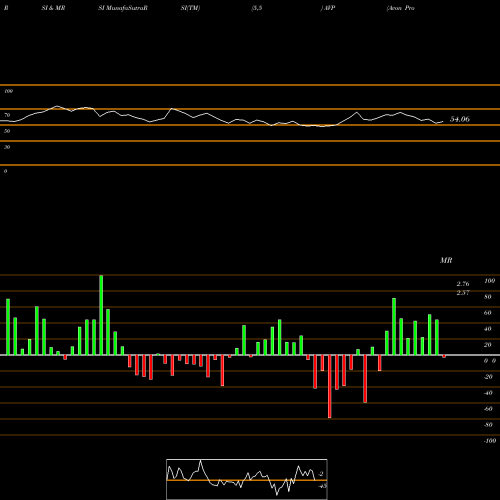Click the tallest green MR histogram bar
The width and height of the screenshot is (500, 500).
pos(101,315)
